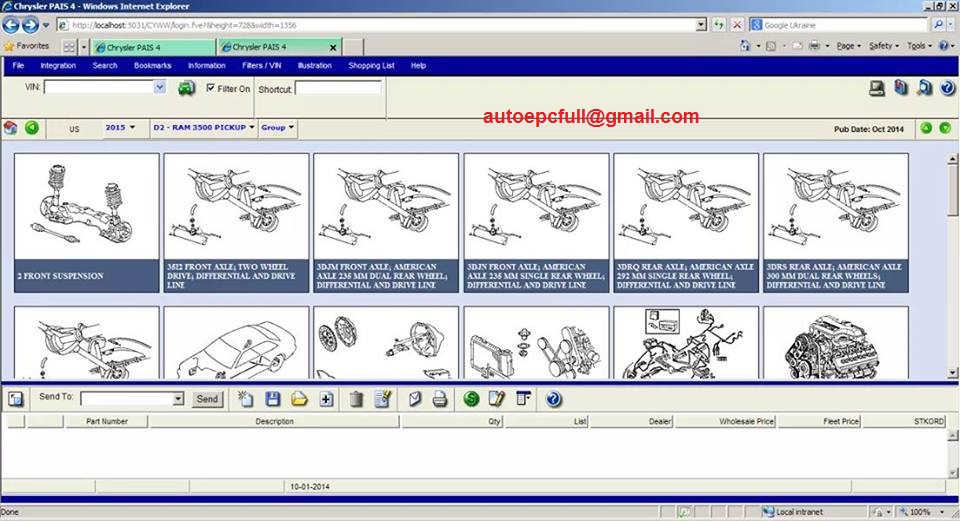Click the Part Number column header

107,421
